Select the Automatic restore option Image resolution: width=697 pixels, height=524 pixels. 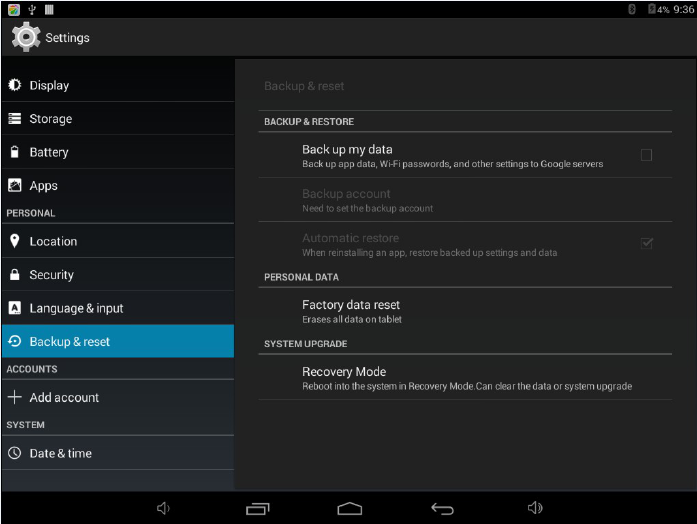click(x=465, y=244)
